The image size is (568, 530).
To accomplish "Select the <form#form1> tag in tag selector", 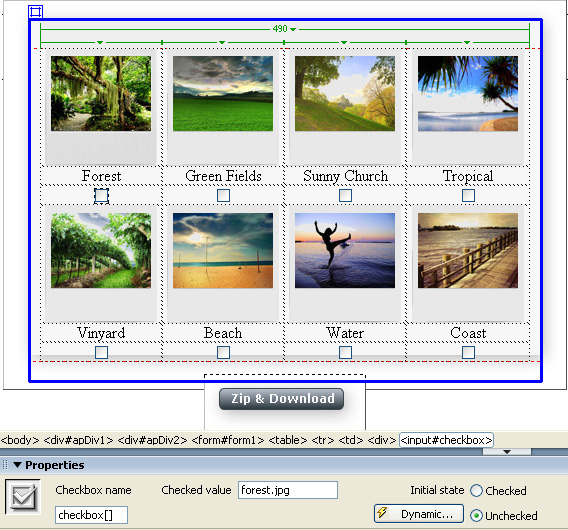I will (x=227, y=440).
